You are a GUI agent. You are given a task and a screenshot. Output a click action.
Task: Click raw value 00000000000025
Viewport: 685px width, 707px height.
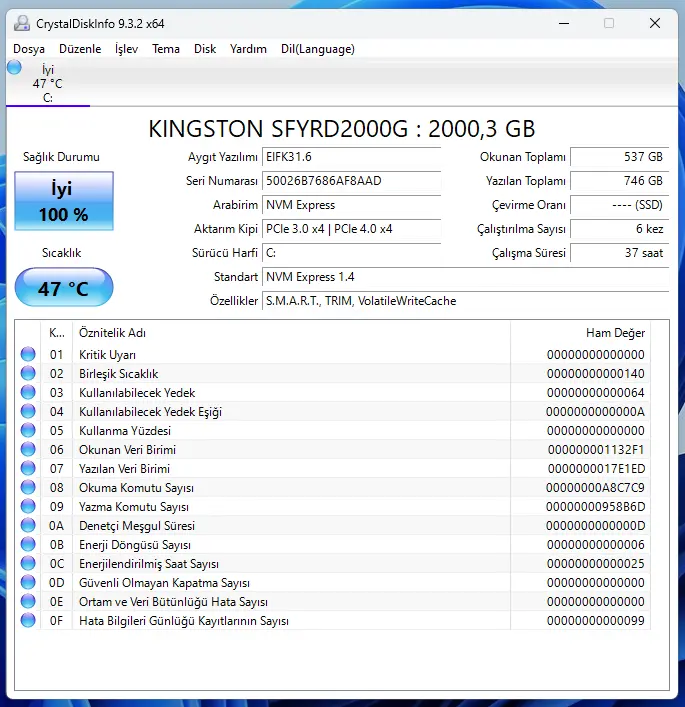click(x=595, y=564)
